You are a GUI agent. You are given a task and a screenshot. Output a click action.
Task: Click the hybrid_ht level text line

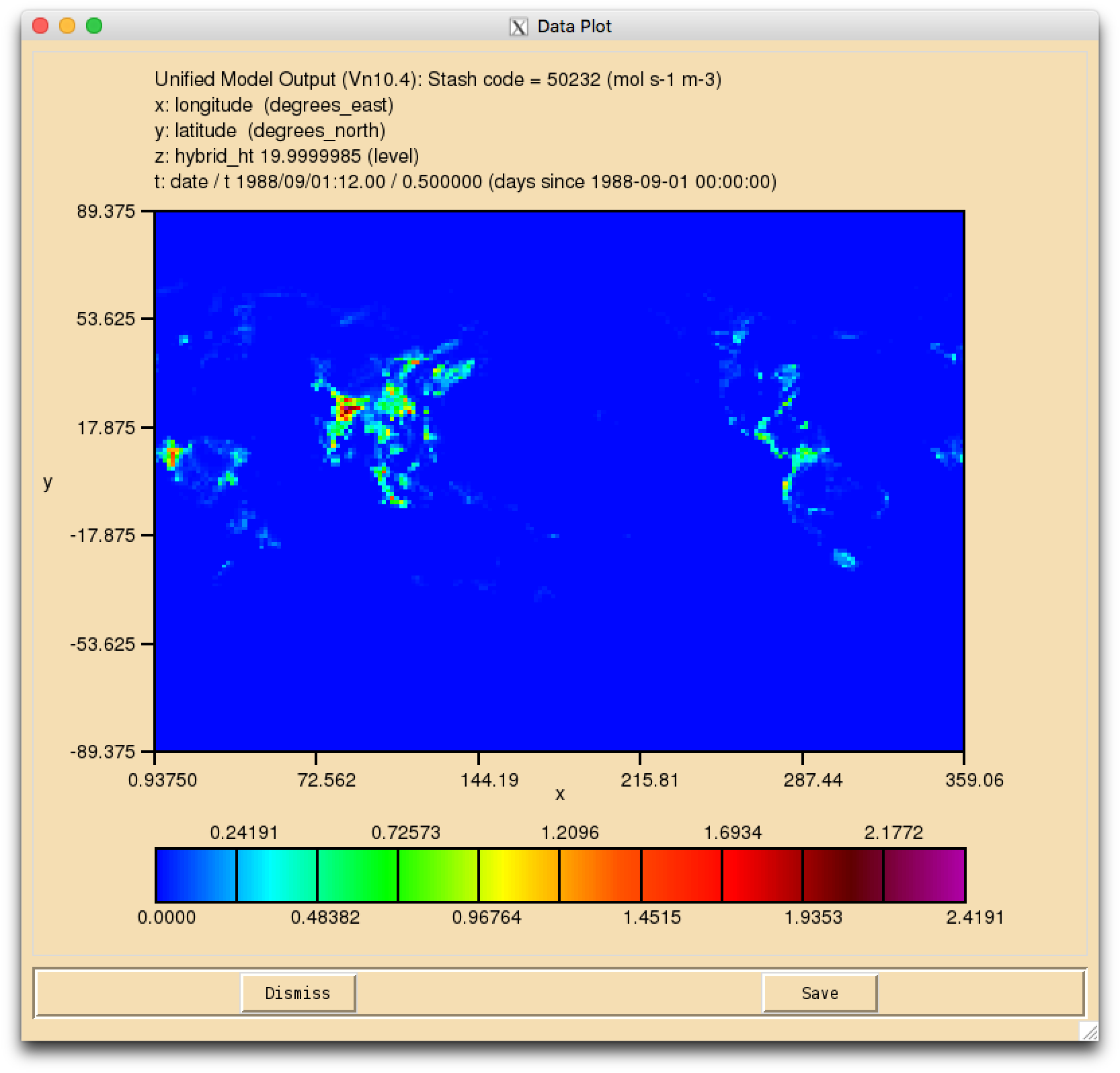[287, 156]
